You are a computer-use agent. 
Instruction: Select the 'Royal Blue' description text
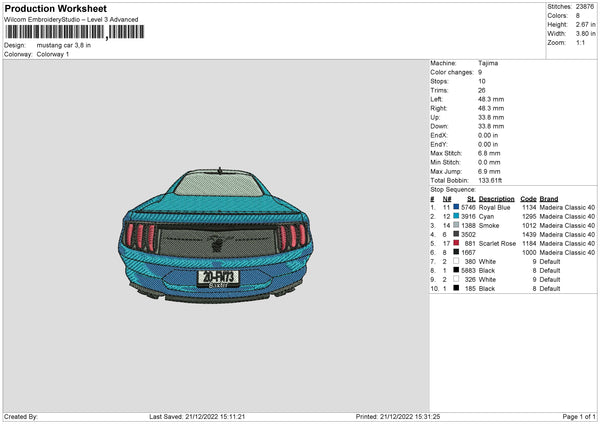click(494, 207)
